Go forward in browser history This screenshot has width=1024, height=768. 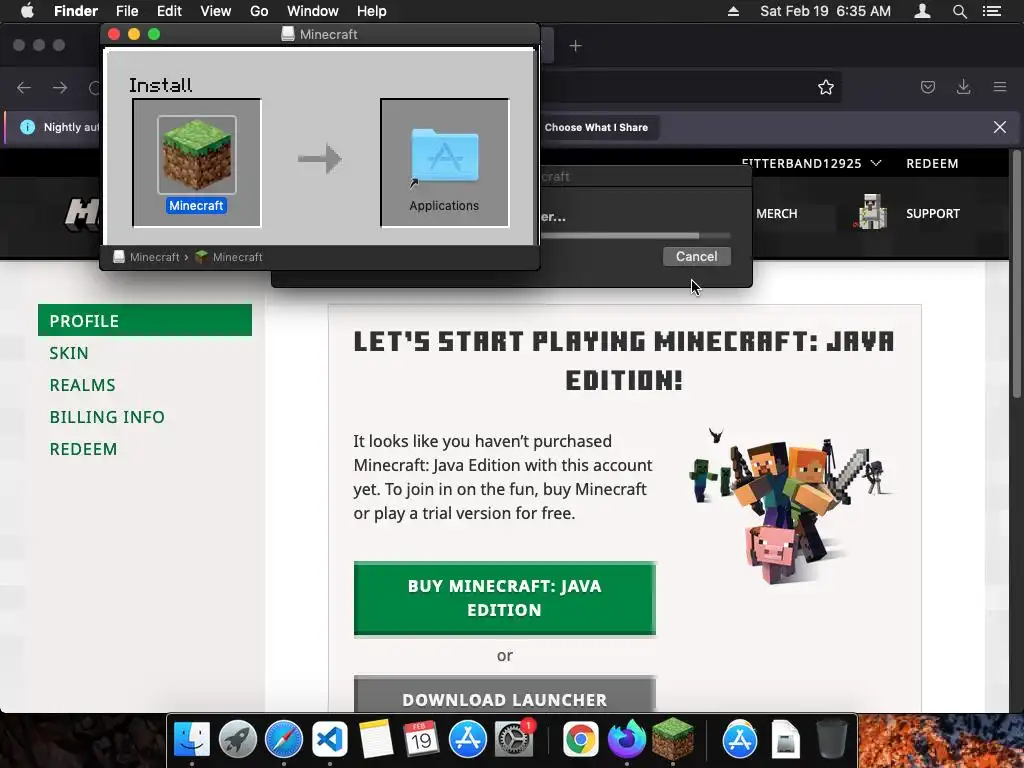(60, 88)
